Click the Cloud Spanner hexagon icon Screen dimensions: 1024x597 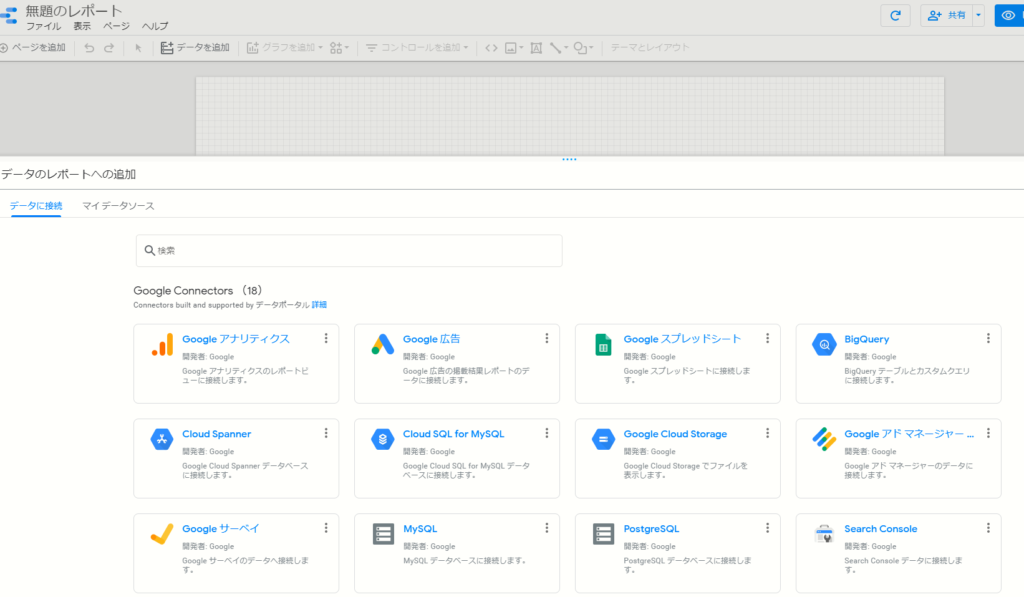[162, 439]
